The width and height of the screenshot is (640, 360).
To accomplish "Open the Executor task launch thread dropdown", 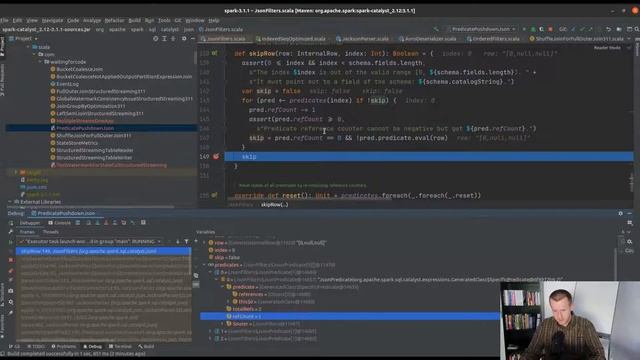I will click(90, 242).
